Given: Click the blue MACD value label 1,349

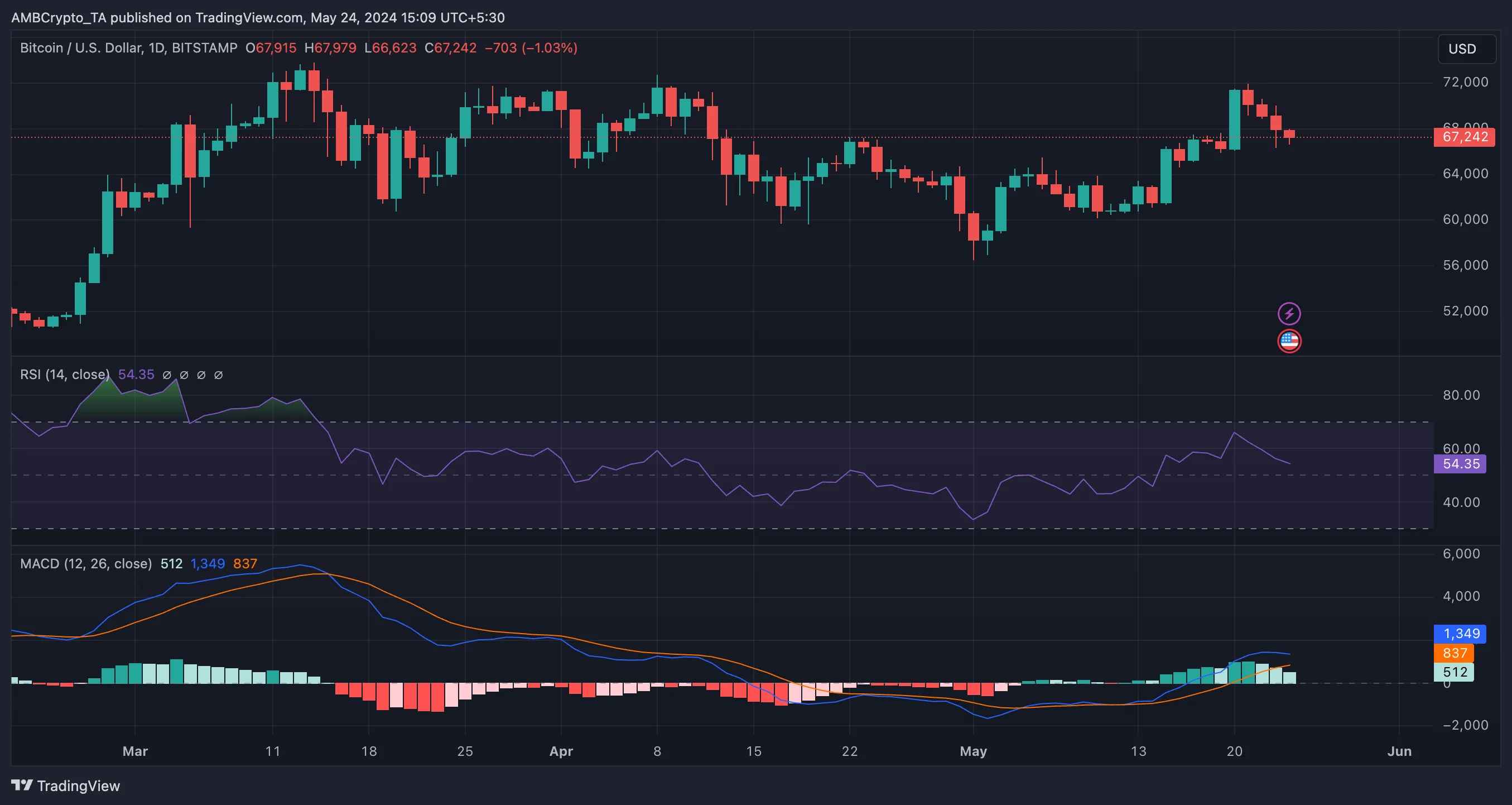Looking at the screenshot, I should tap(1460, 634).
